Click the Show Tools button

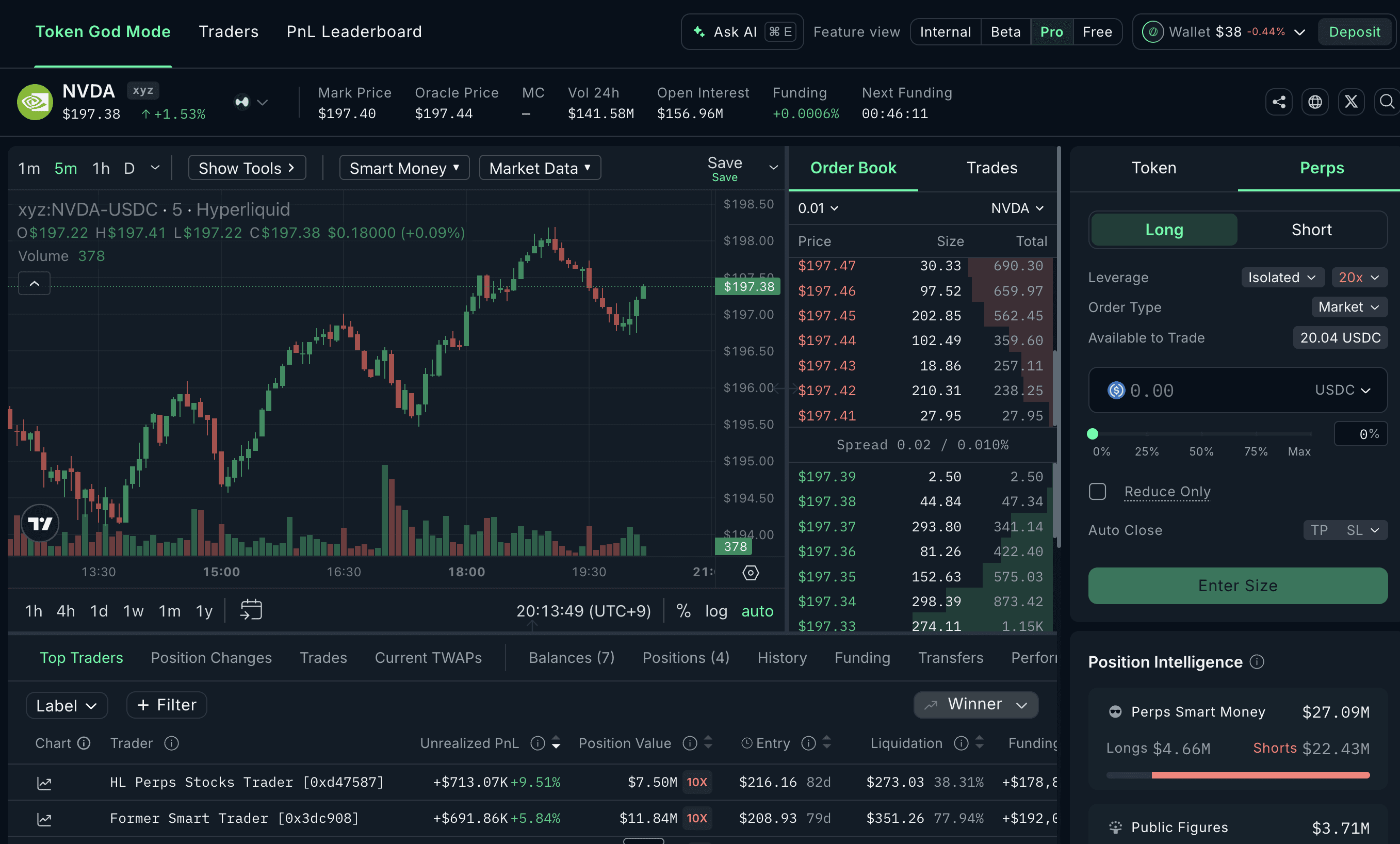(247, 168)
